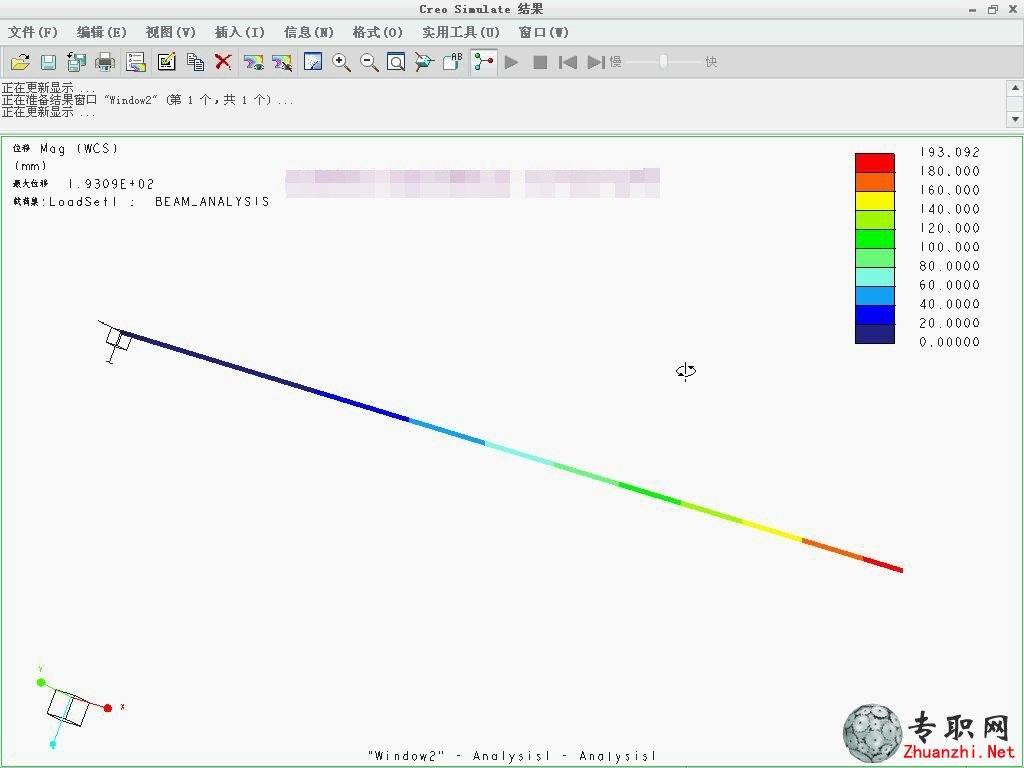Restore the Creo Simulate results window
1024x768 pixels.
point(993,10)
